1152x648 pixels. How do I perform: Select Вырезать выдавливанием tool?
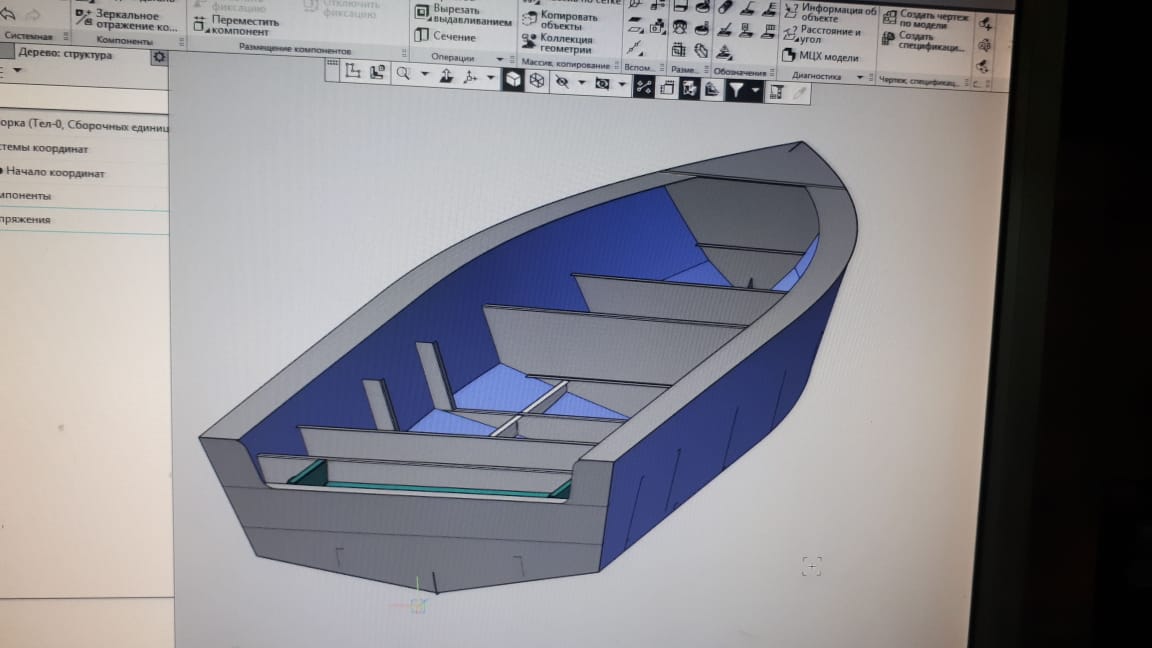pos(462,15)
